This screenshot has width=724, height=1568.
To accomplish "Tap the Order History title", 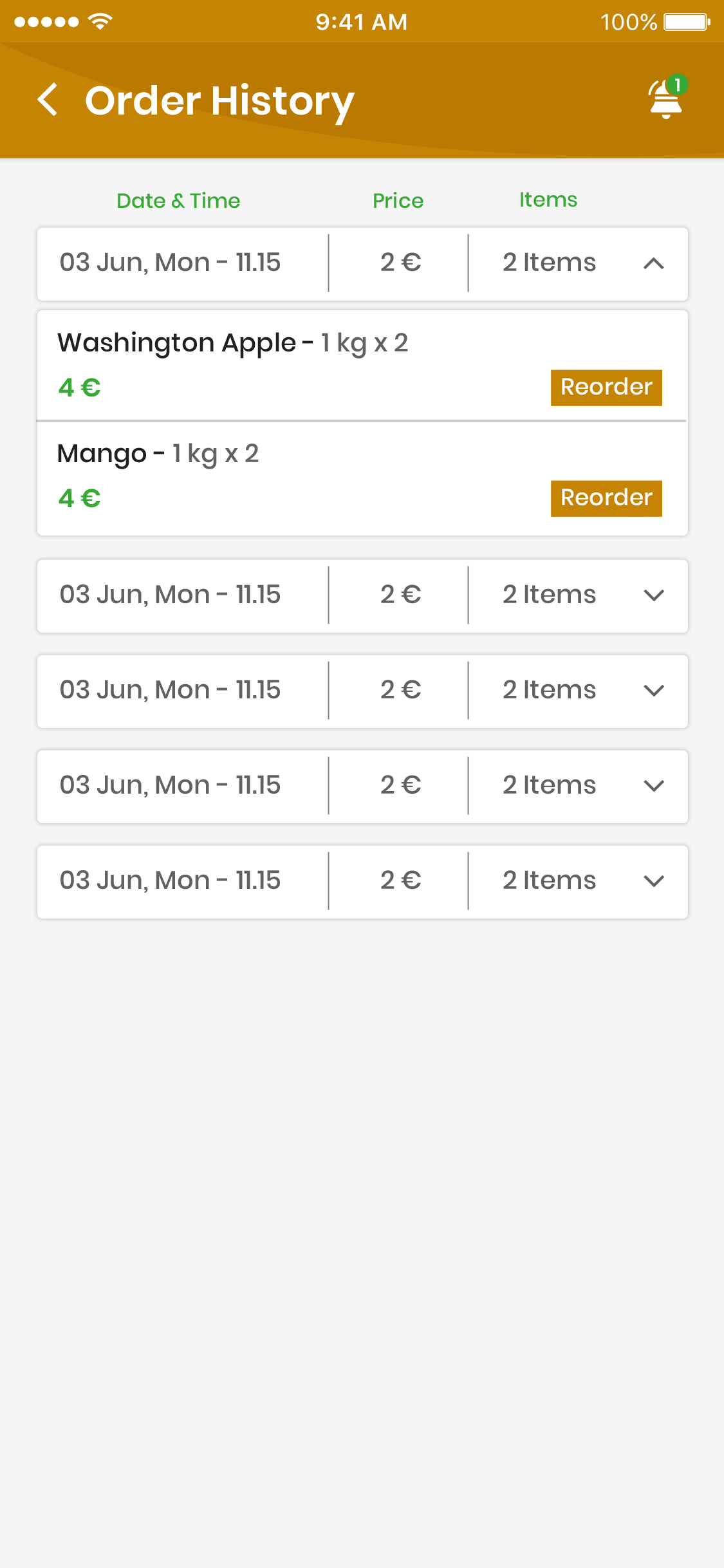I will 219,101.
